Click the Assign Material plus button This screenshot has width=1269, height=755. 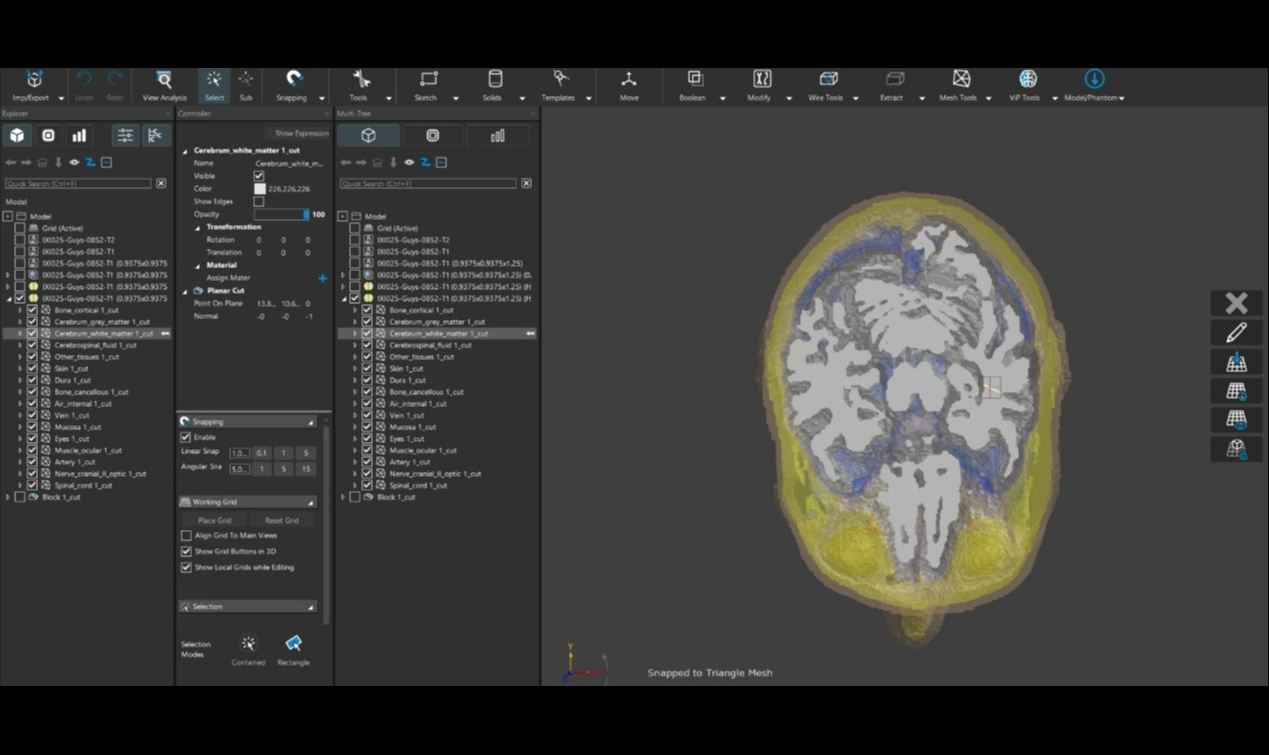322,278
